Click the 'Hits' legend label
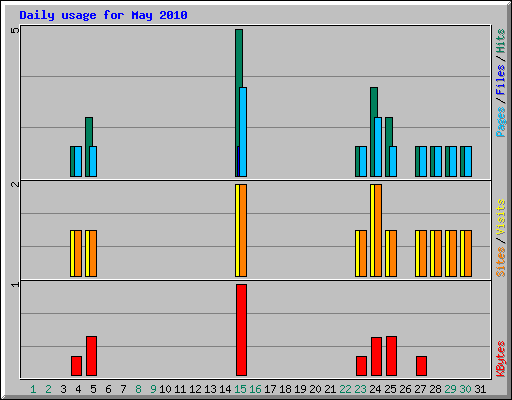Viewport: 512px width, 400px height. [x=500, y=41]
